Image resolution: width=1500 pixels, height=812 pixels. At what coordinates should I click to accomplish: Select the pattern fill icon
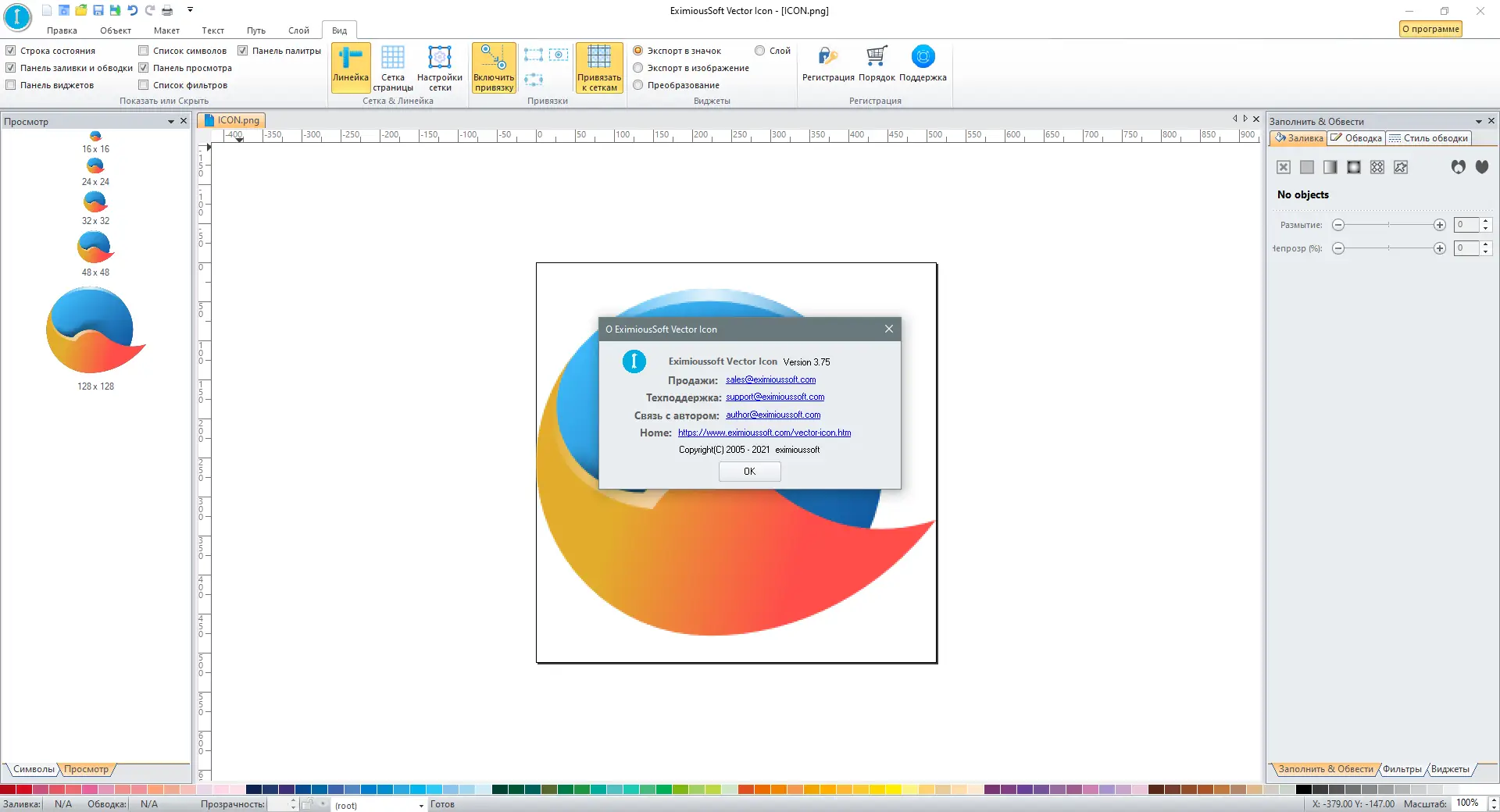(x=1377, y=167)
